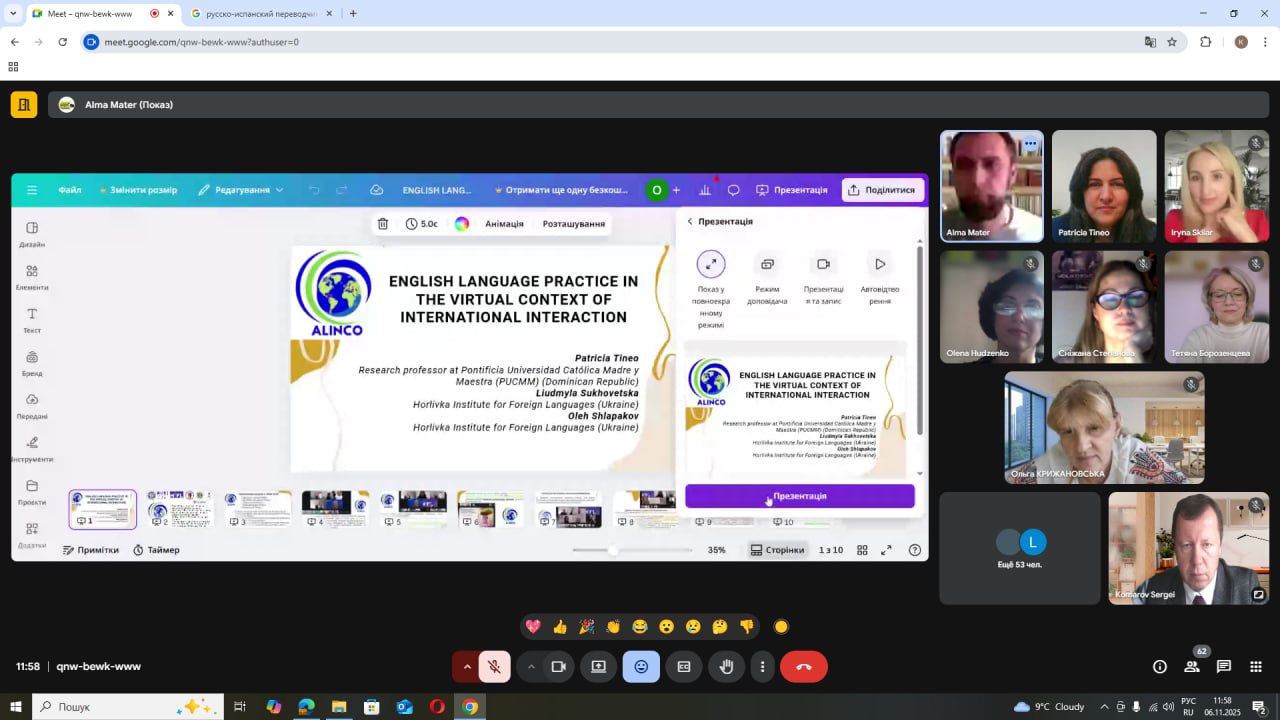Click Patricia Tineo's video tile
1280x720 pixels.
(x=1104, y=187)
